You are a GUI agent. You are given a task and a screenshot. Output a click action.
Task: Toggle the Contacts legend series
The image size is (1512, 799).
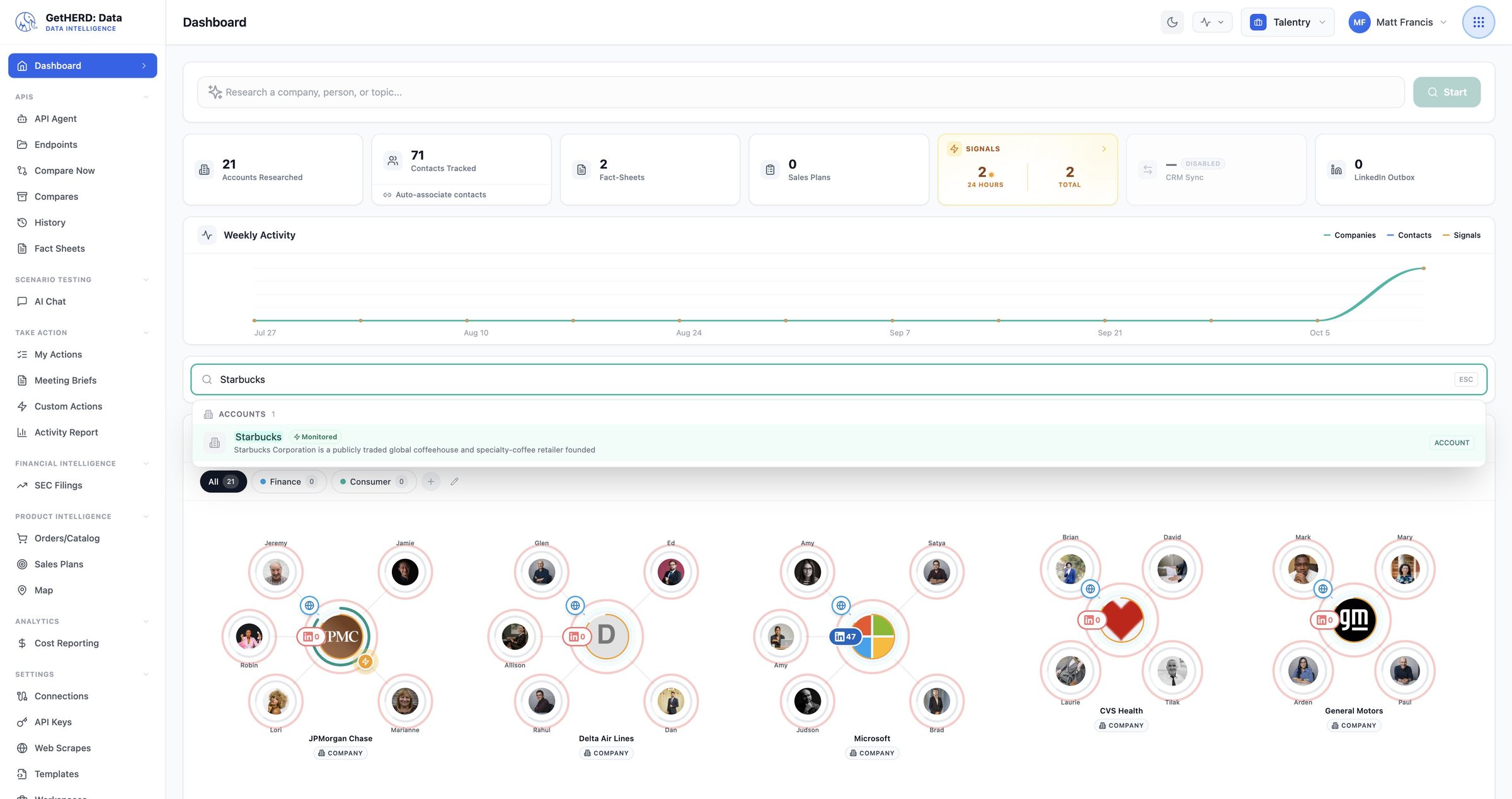point(1409,235)
